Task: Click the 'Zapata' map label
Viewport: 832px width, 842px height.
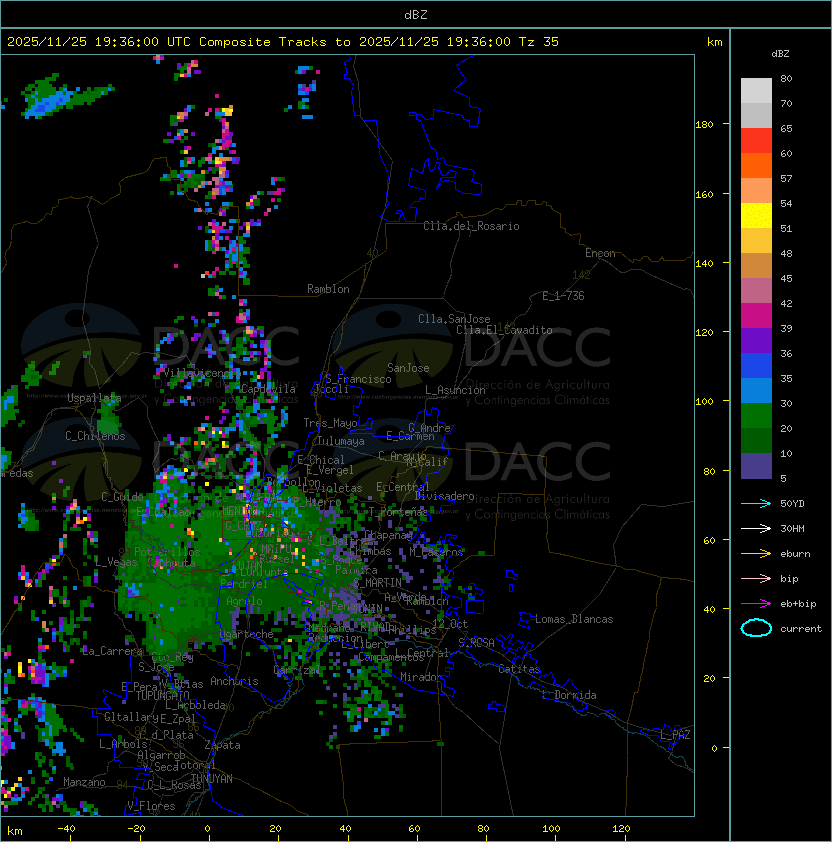Action: tap(222, 745)
